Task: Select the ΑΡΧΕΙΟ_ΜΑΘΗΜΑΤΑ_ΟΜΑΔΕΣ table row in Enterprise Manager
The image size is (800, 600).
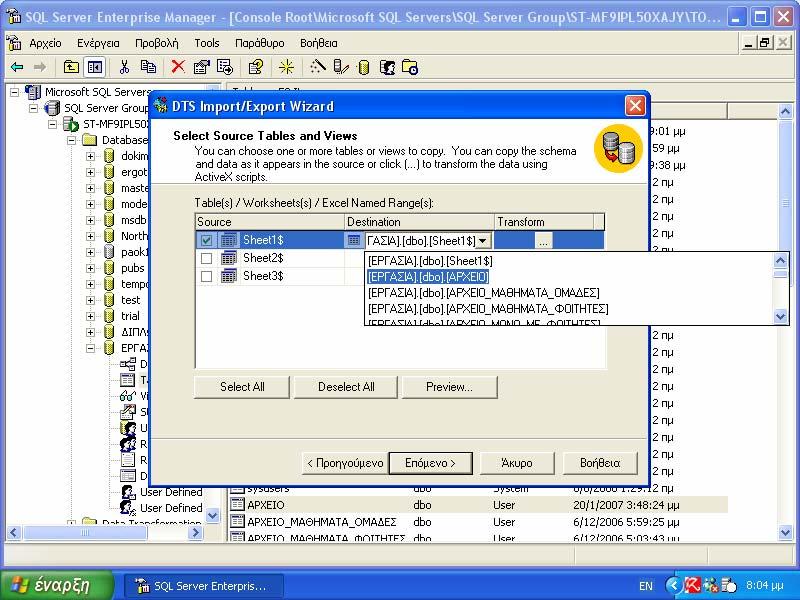Action: coord(479,522)
